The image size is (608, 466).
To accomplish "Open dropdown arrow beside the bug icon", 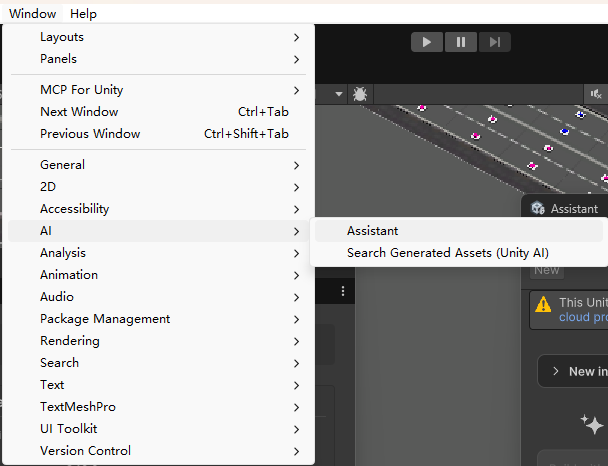I will point(339,94).
